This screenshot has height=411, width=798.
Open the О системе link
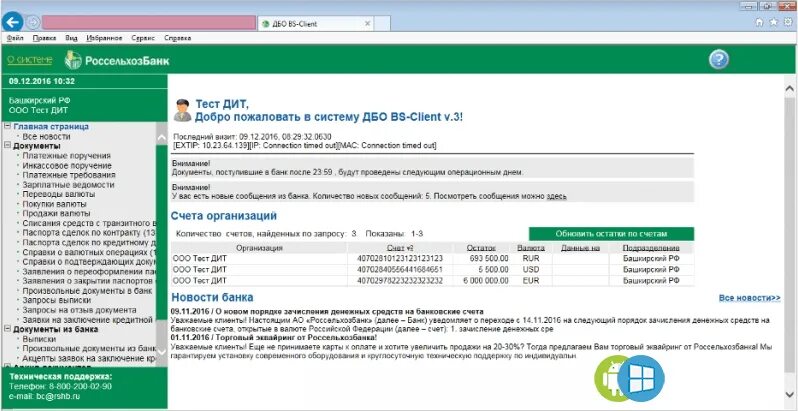(30, 60)
